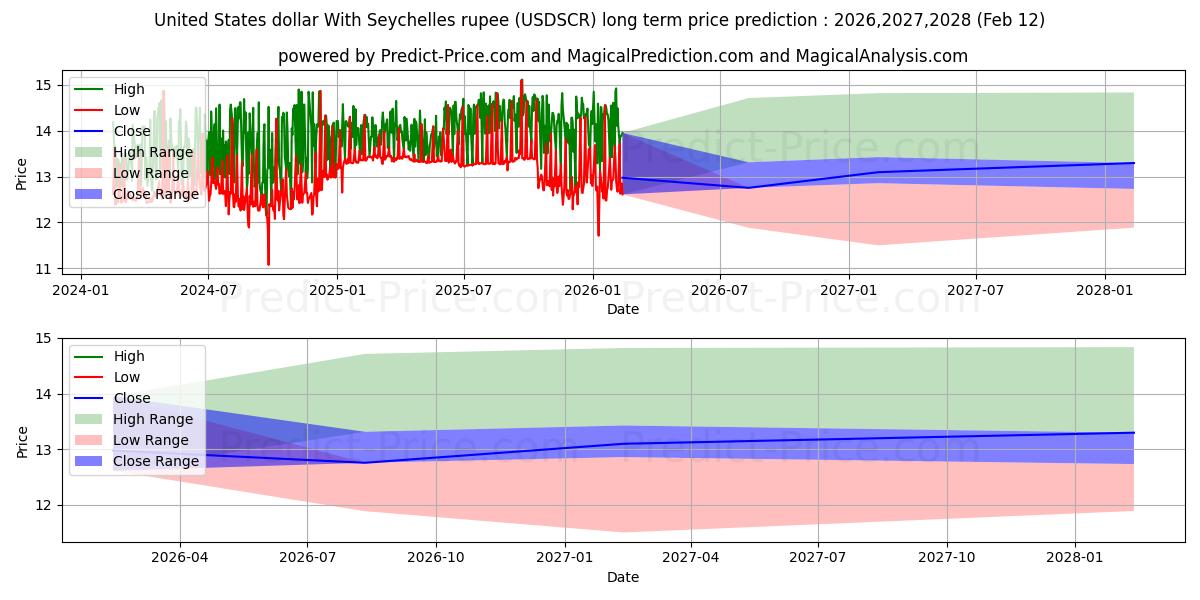Click the red Low line swatch in top legend

[90, 111]
